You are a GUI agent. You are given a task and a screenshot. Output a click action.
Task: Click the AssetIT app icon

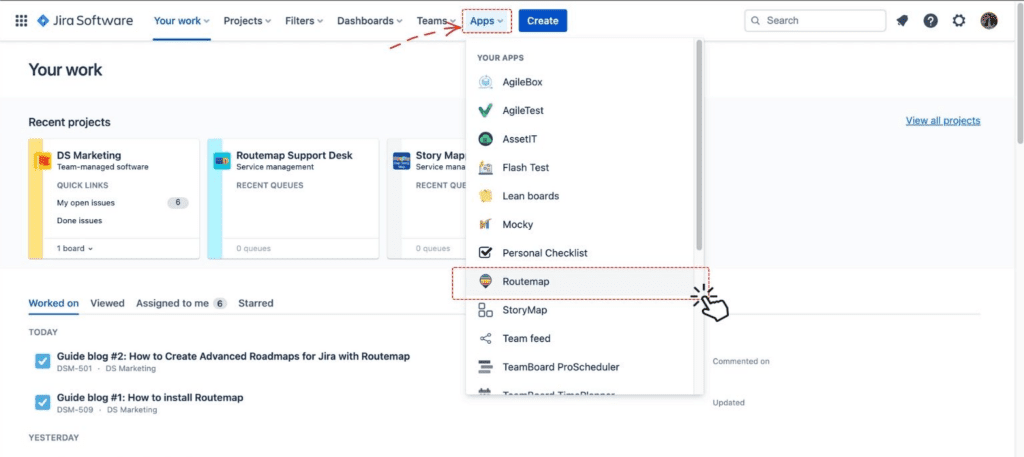(x=485, y=139)
